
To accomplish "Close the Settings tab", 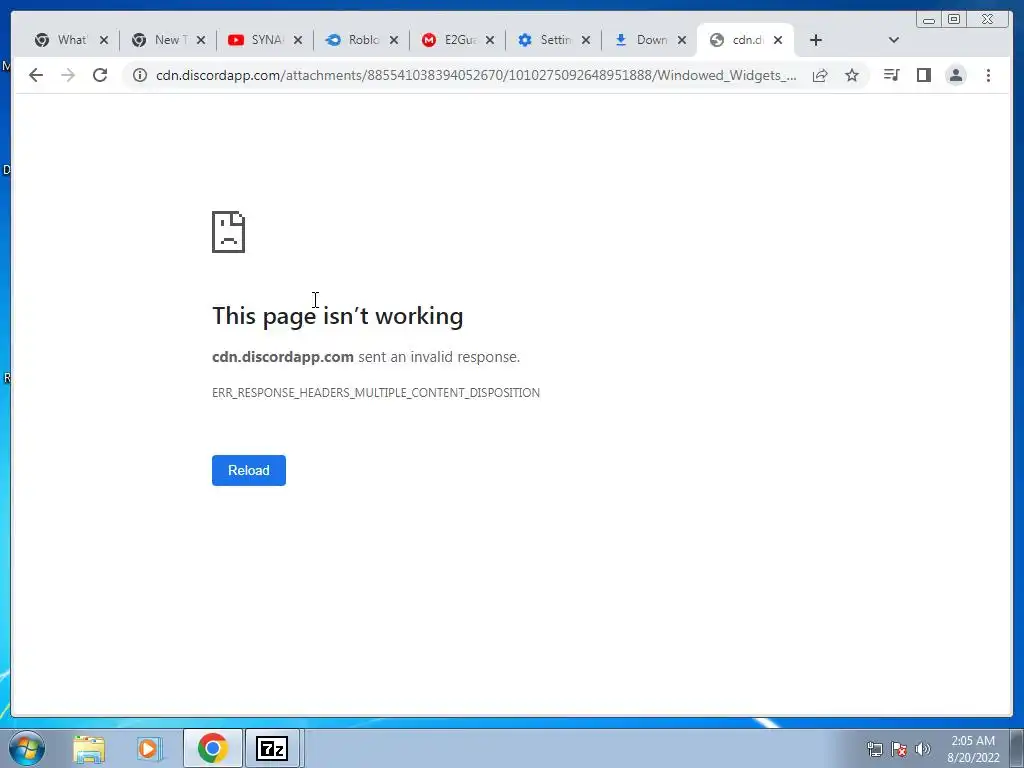I will (586, 40).
